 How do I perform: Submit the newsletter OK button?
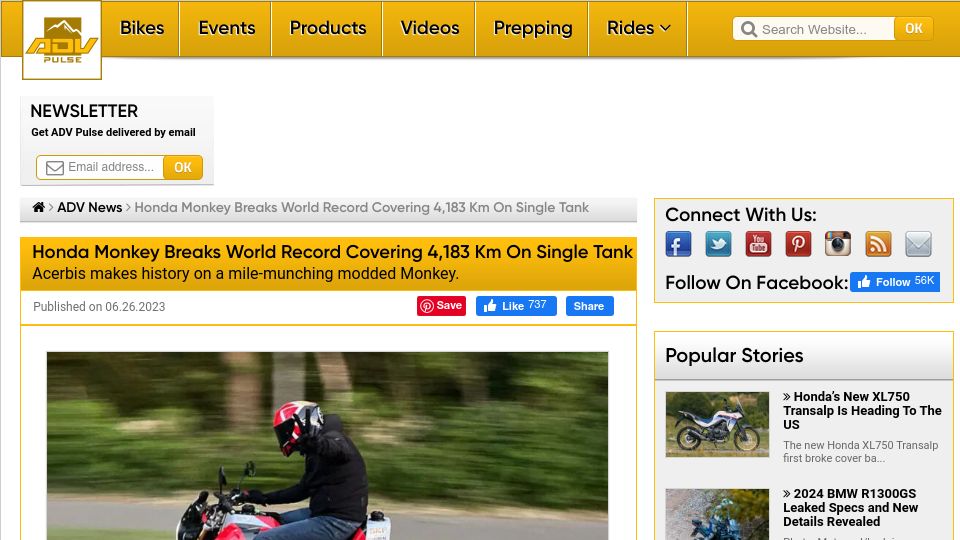tap(182, 167)
